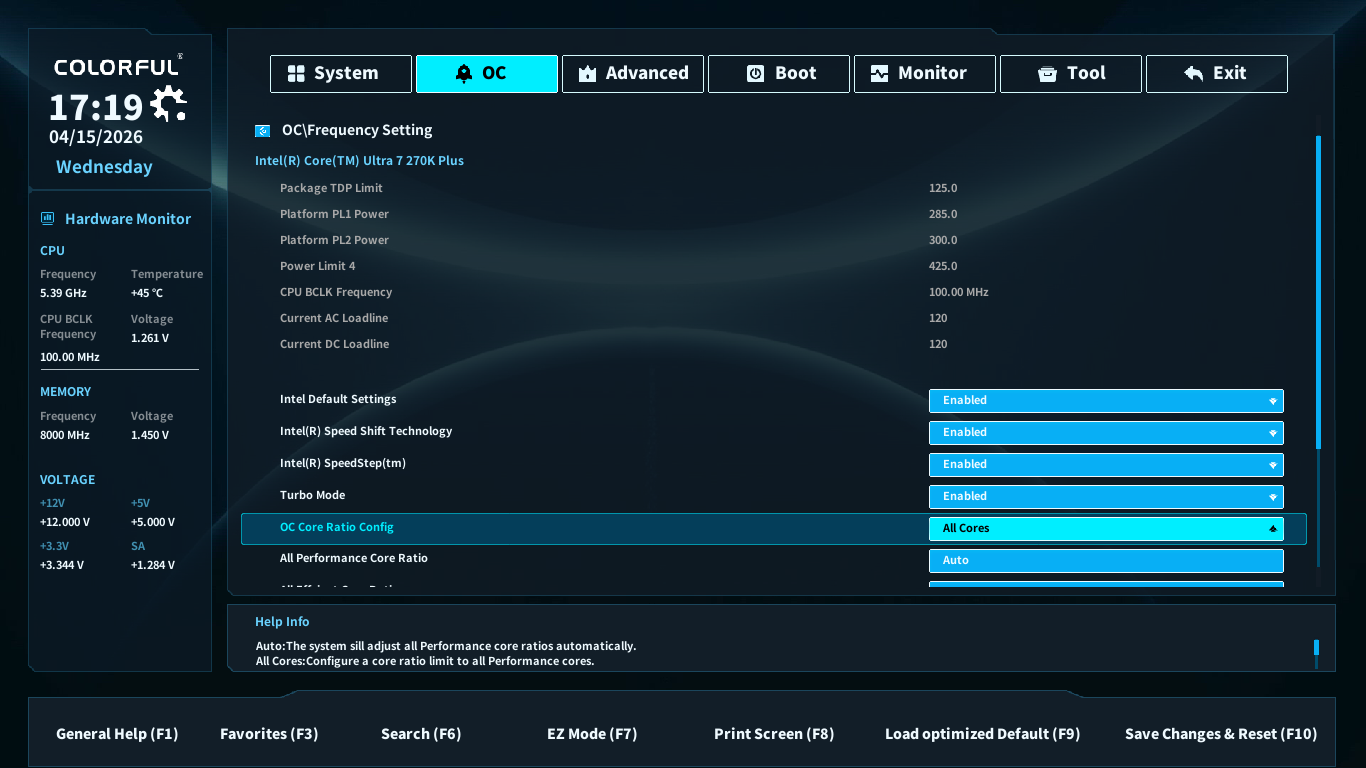Click the Tool tab toolbox icon
Viewport: 1366px width, 768px height.
(1047, 74)
